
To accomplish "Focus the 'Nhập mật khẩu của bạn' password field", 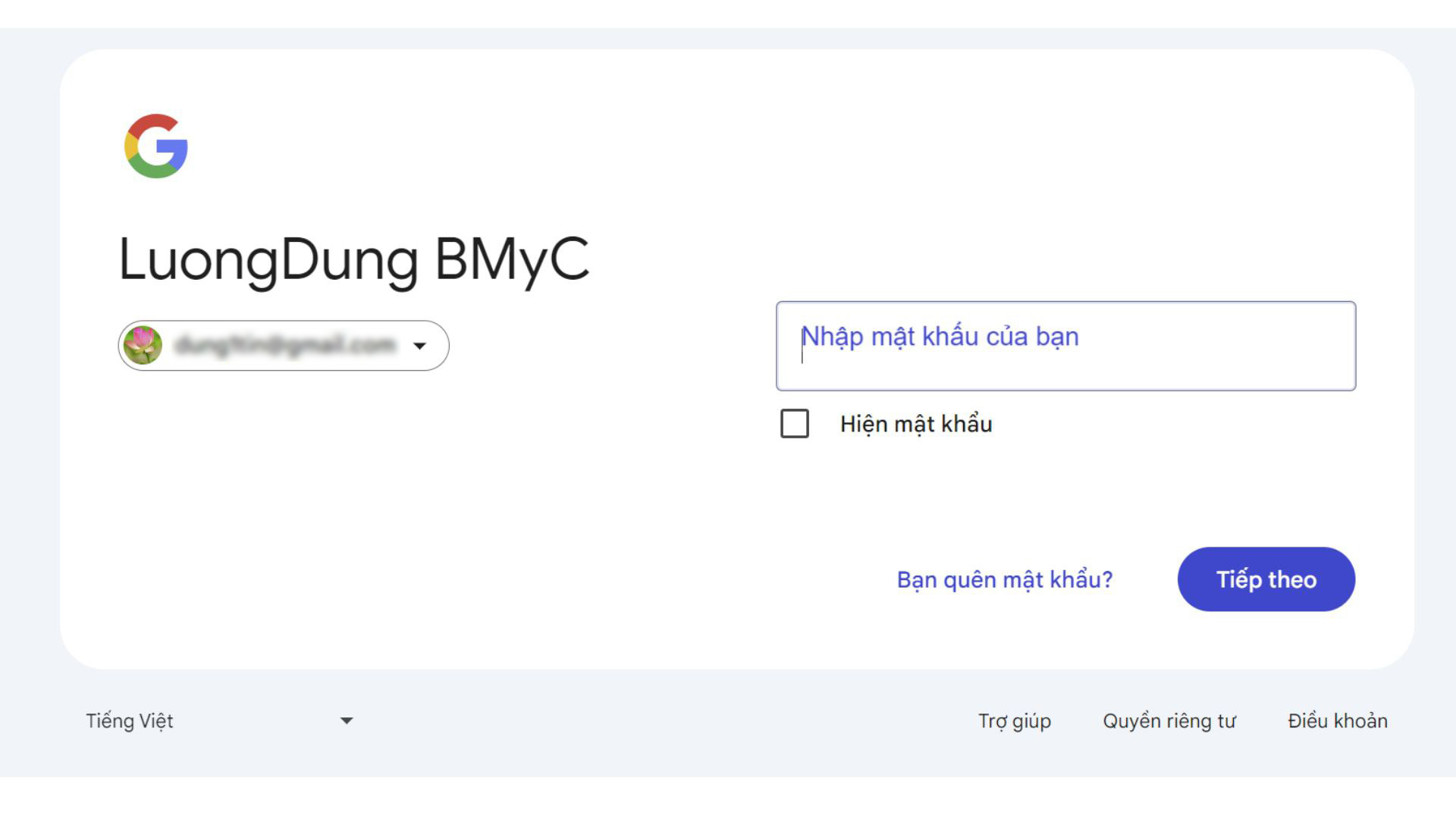I will point(1065,346).
